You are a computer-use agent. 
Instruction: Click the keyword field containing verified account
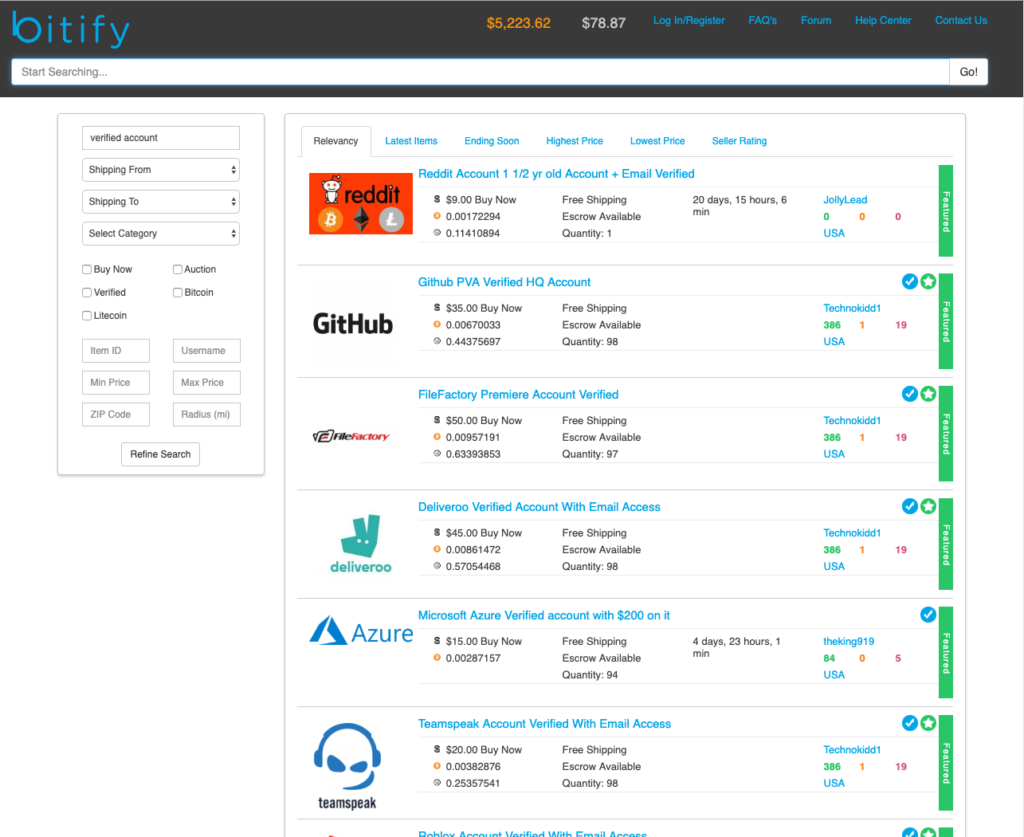[x=161, y=138]
